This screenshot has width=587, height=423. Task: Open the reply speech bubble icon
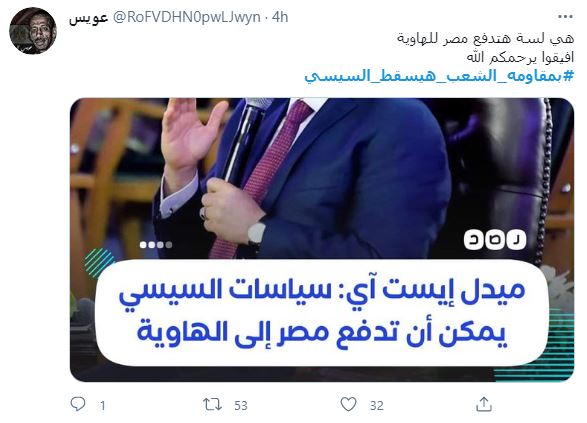[78, 404]
